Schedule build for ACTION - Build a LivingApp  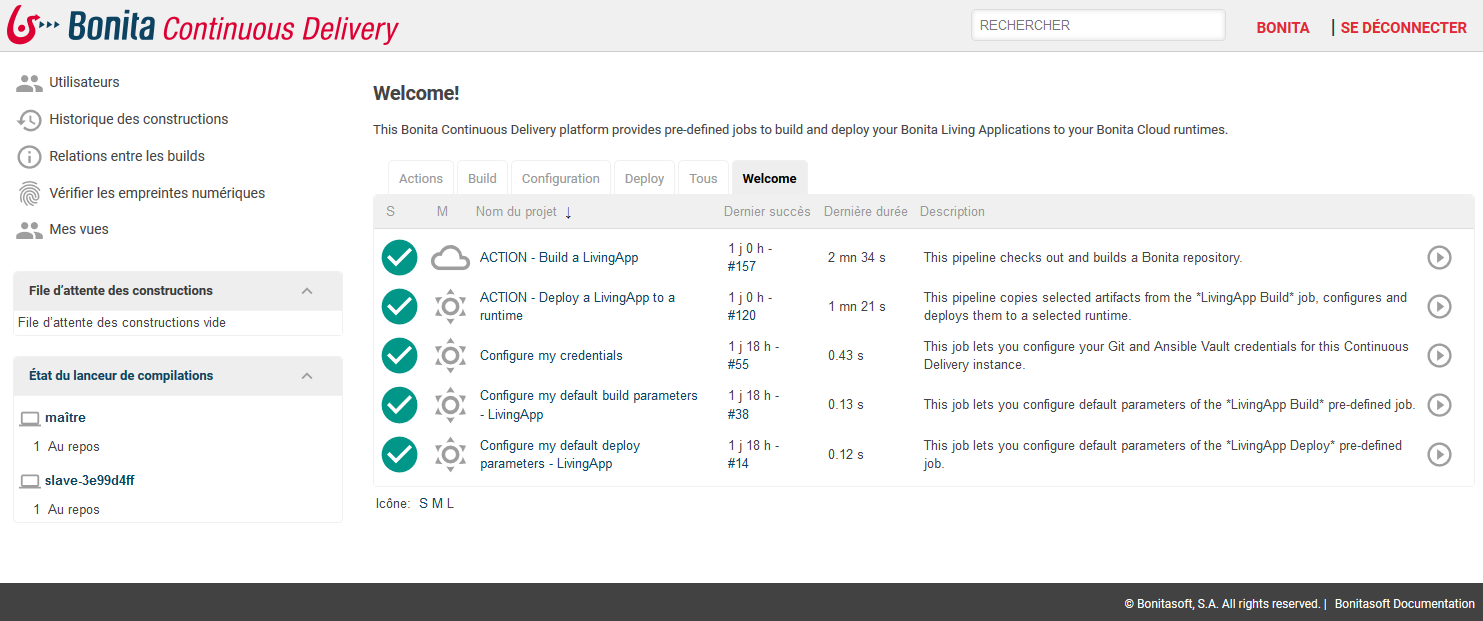(x=1438, y=258)
